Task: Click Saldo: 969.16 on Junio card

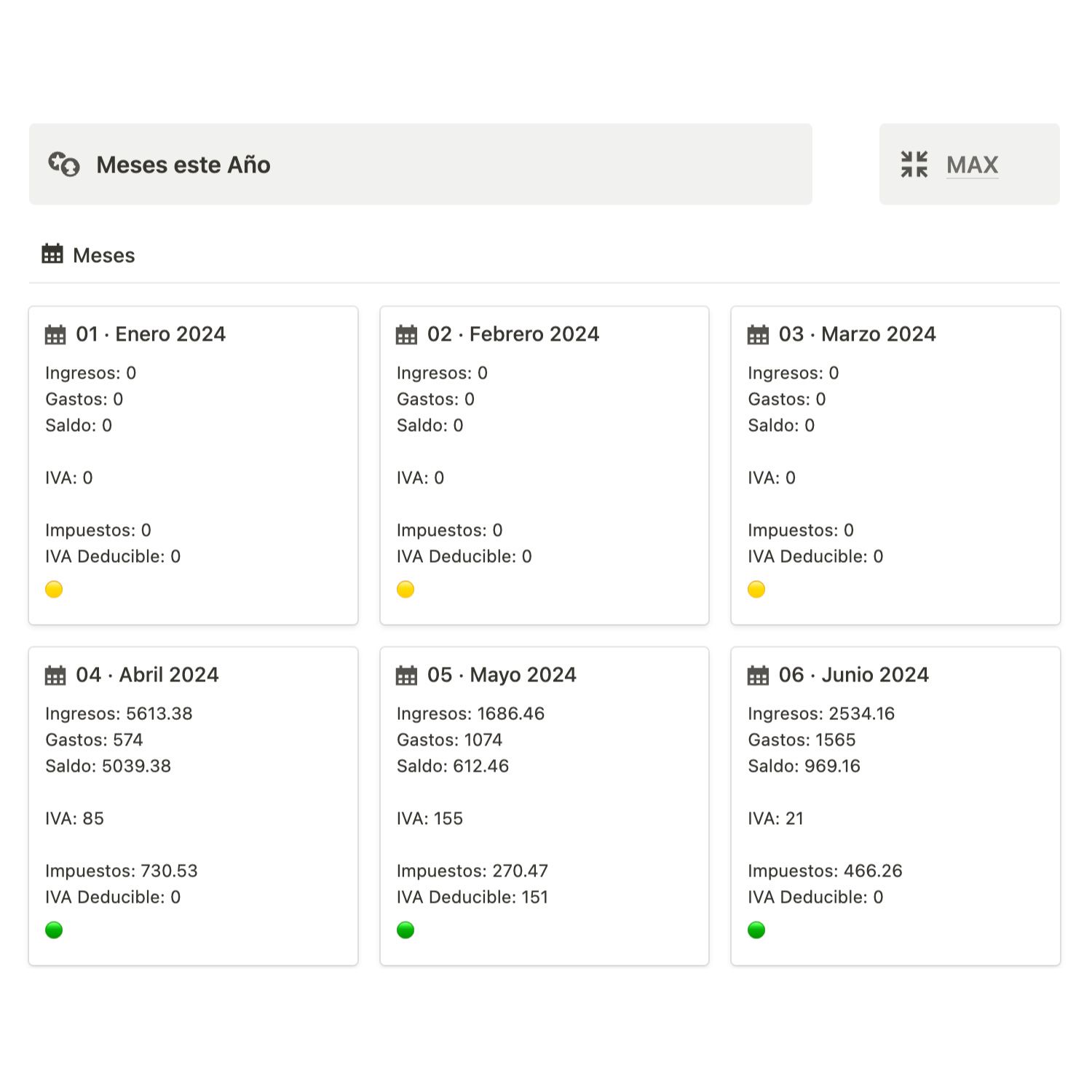Action: [804, 766]
